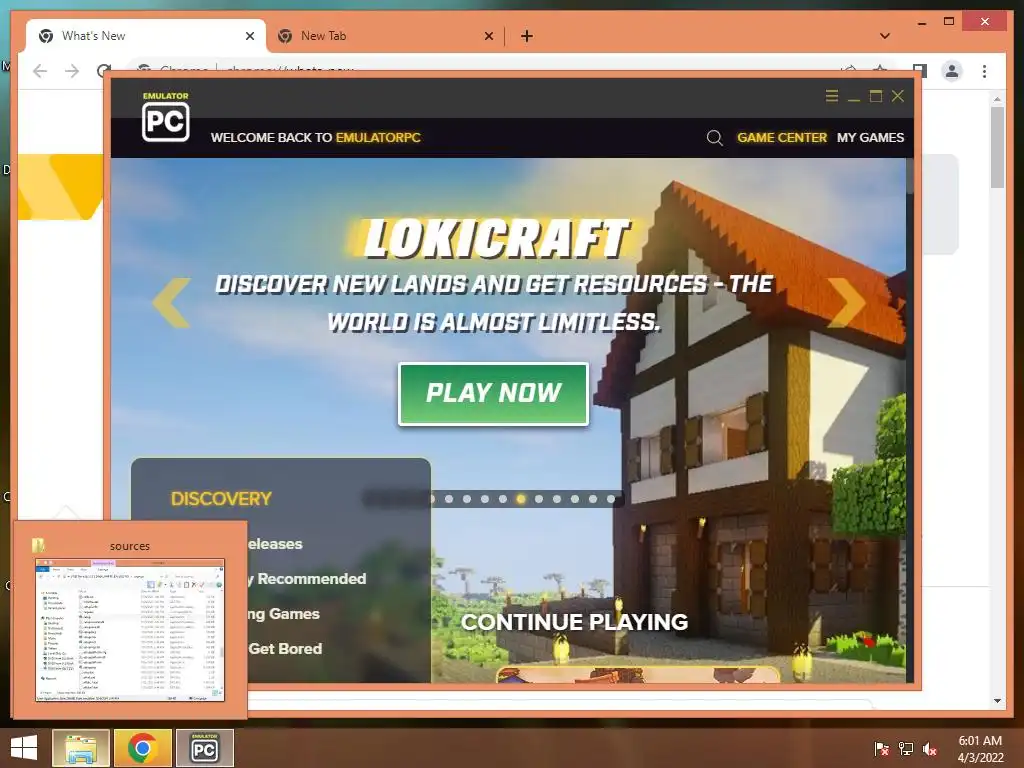This screenshot has height=768, width=1024.
Task: Go to the previous carousel slide arrow
Action: [x=171, y=302]
